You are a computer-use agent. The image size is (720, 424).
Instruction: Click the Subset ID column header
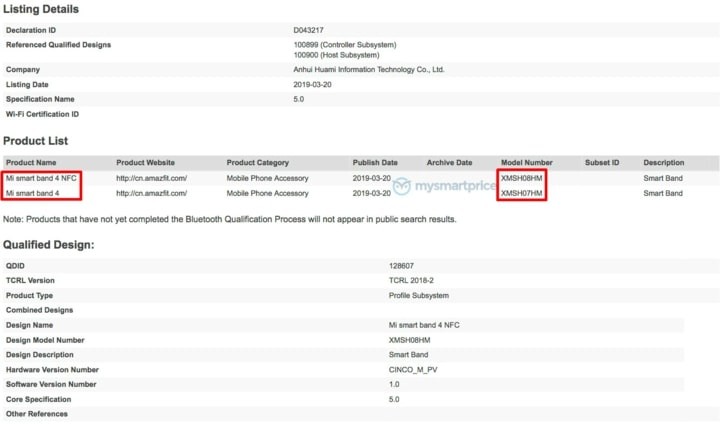(x=602, y=163)
